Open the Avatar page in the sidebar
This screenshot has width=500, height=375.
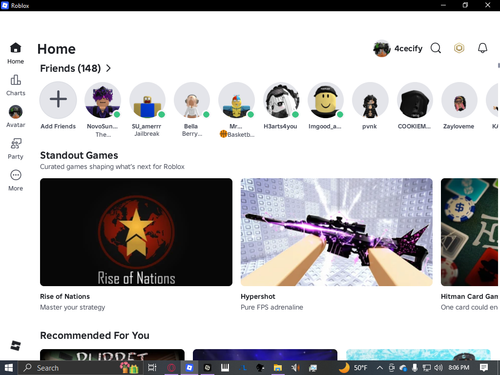coord(15,116)
